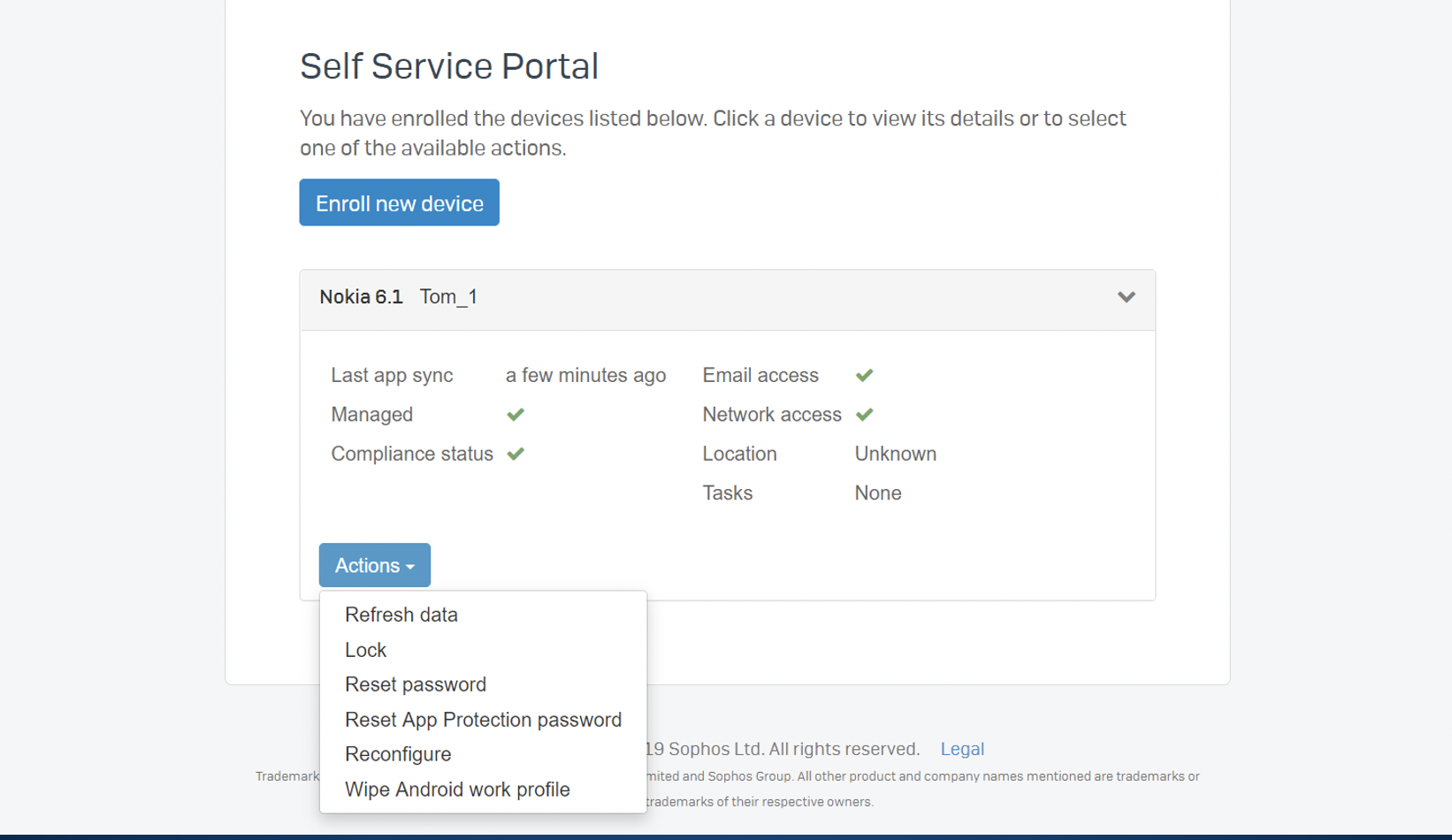Select Reconfigure from the dropdown
1452x840 pixels.
[398, 754]
